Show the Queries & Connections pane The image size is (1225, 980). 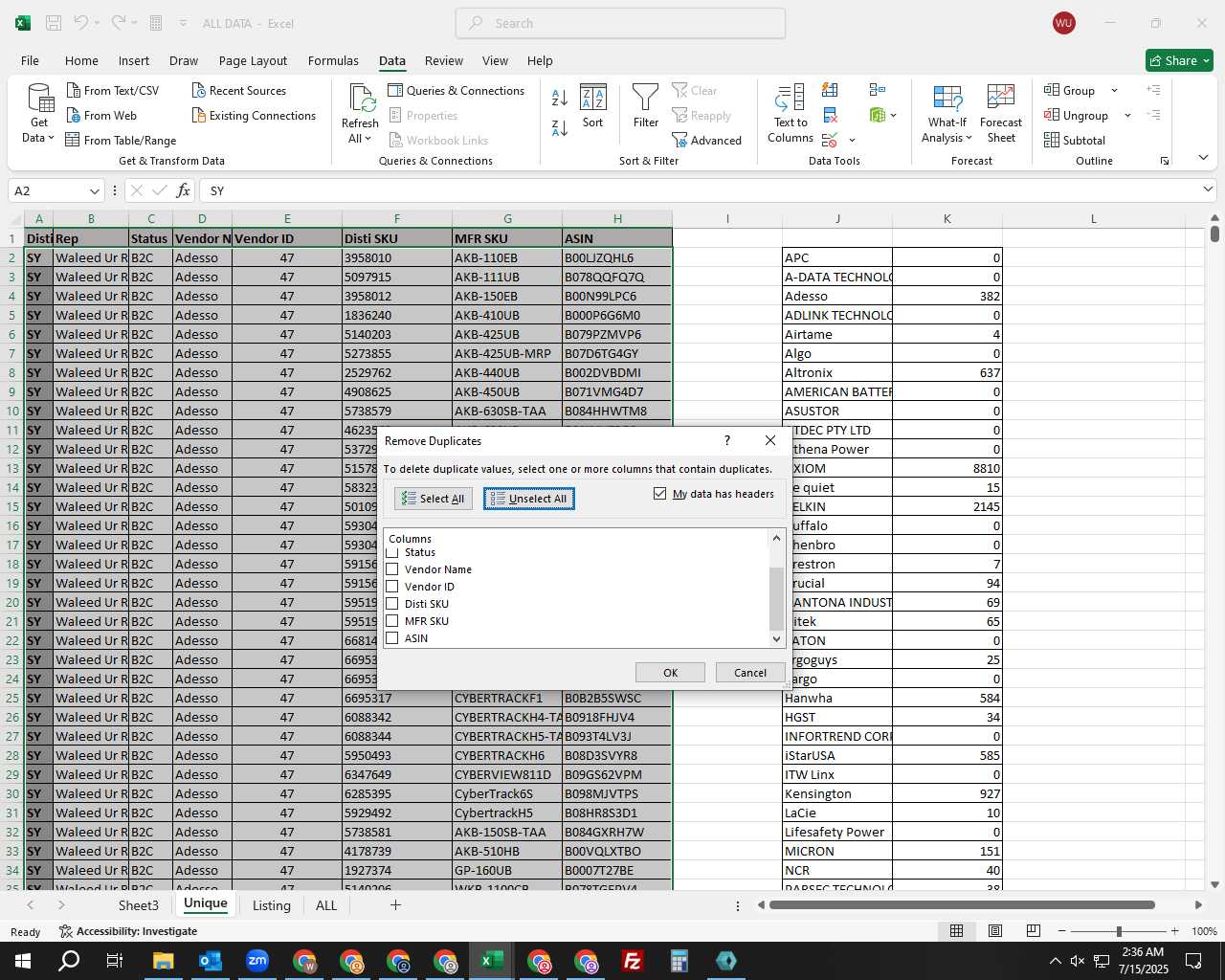[457, 90]
